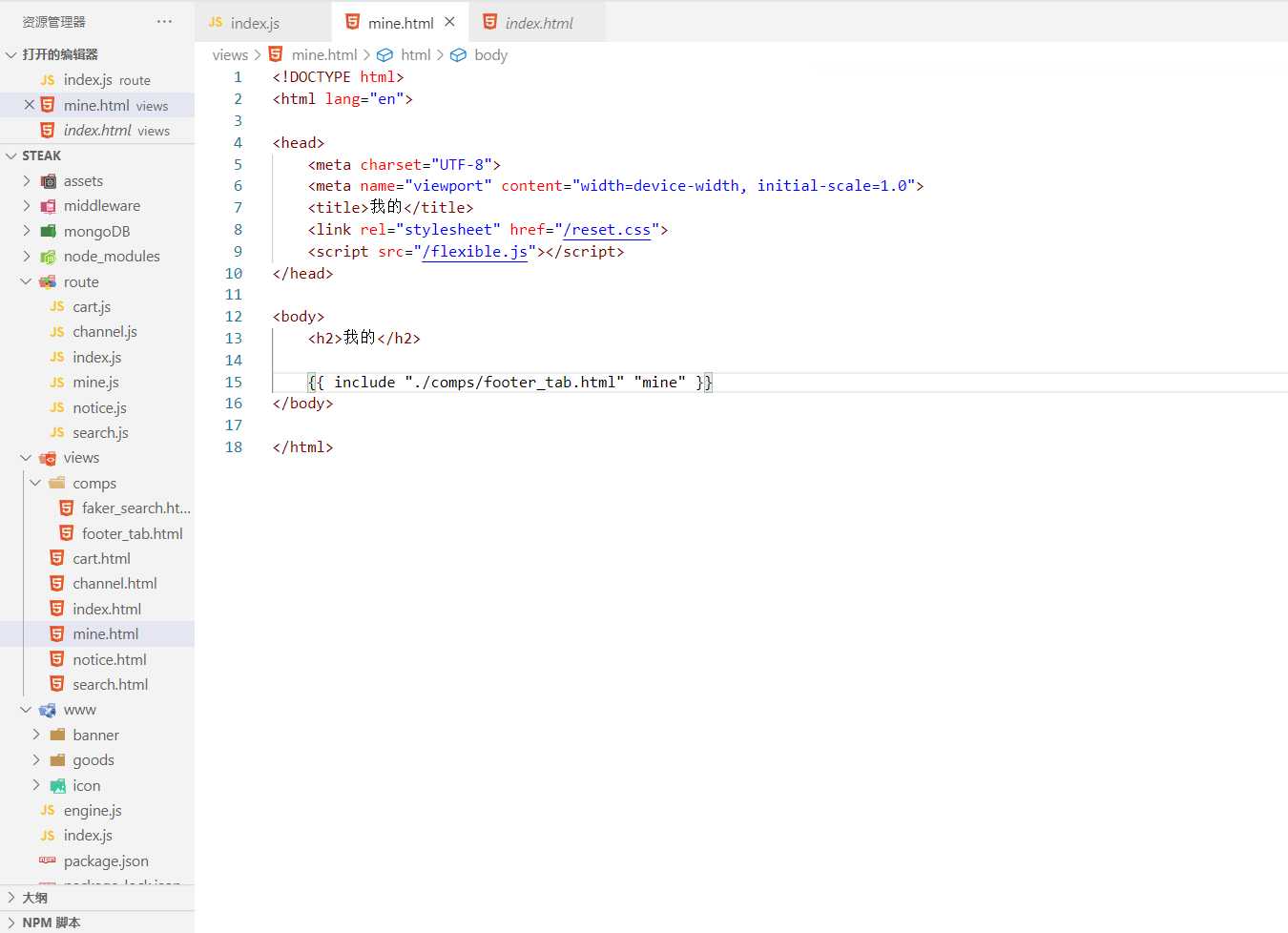The width and height of the screenshot is (1288, 933).
Task: Click the node_modules folder icon
Action: point(48,256)
